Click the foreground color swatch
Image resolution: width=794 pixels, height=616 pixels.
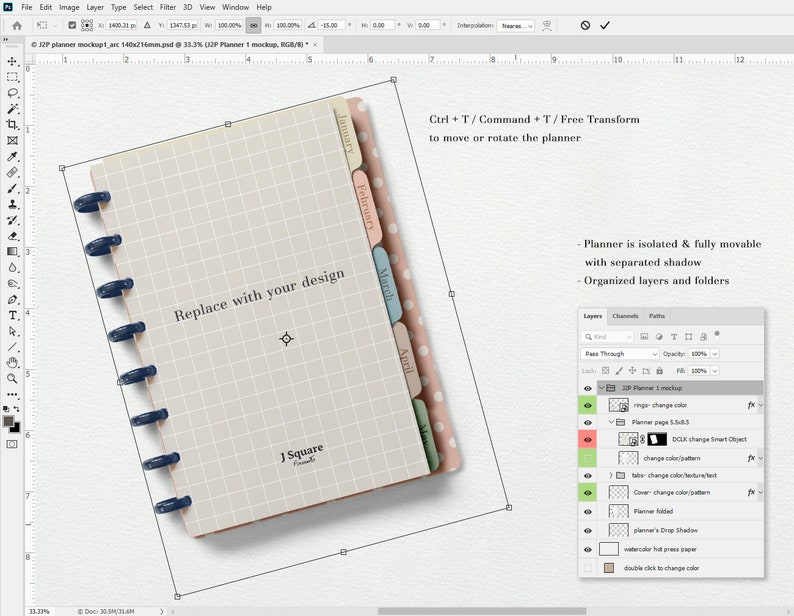click(x=9, y=421)
